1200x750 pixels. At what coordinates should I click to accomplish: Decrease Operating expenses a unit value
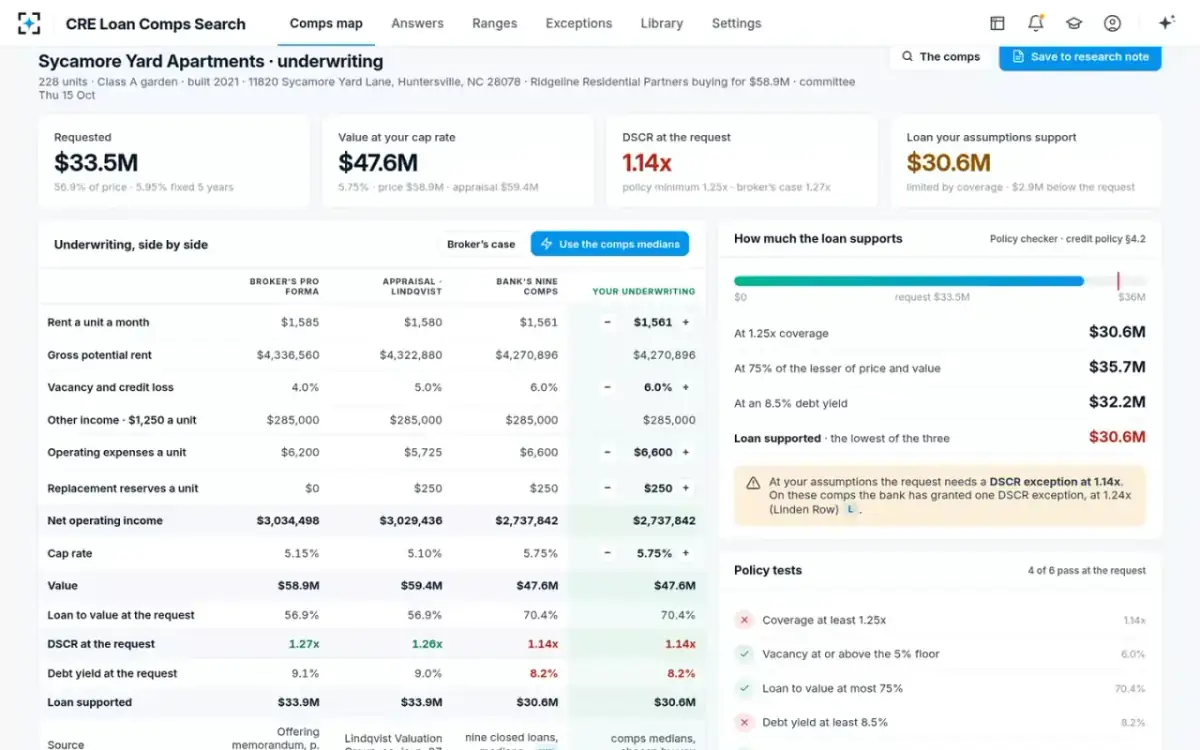(607, 452)
